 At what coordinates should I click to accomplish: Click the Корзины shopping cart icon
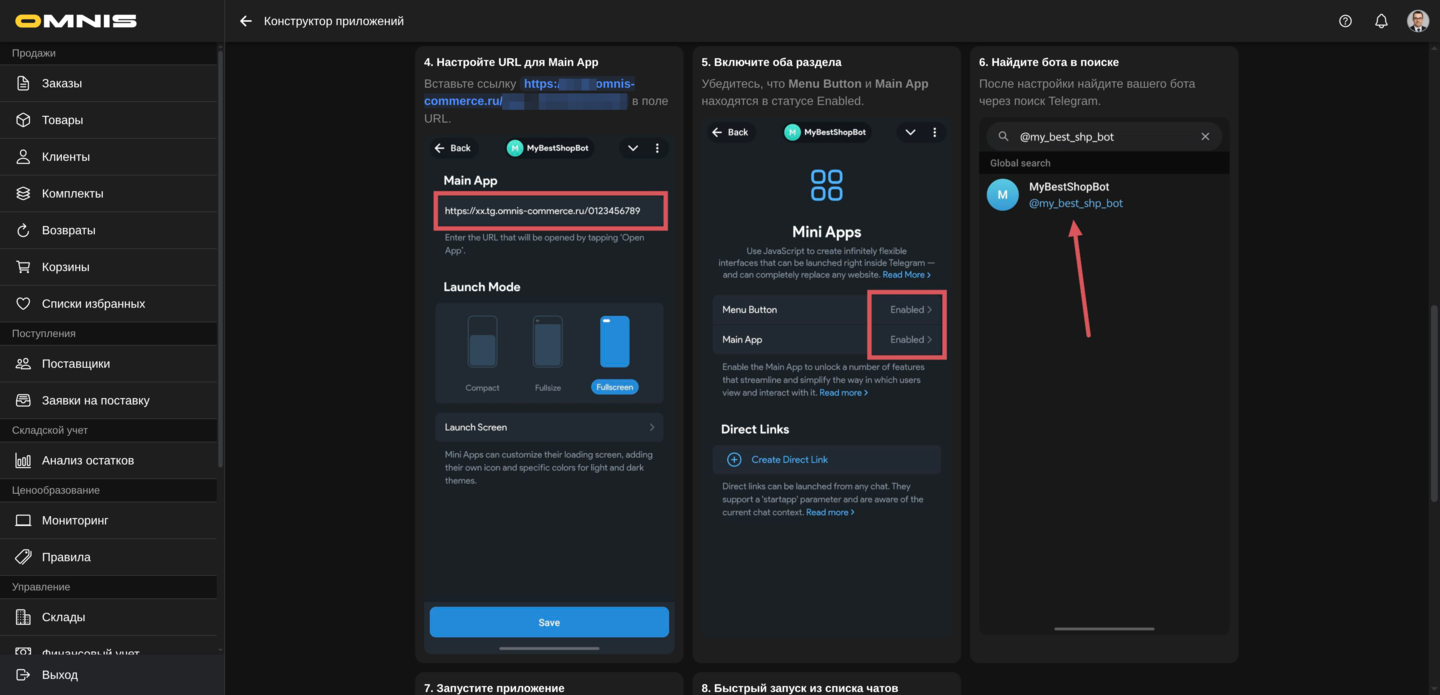coord(23,267)
